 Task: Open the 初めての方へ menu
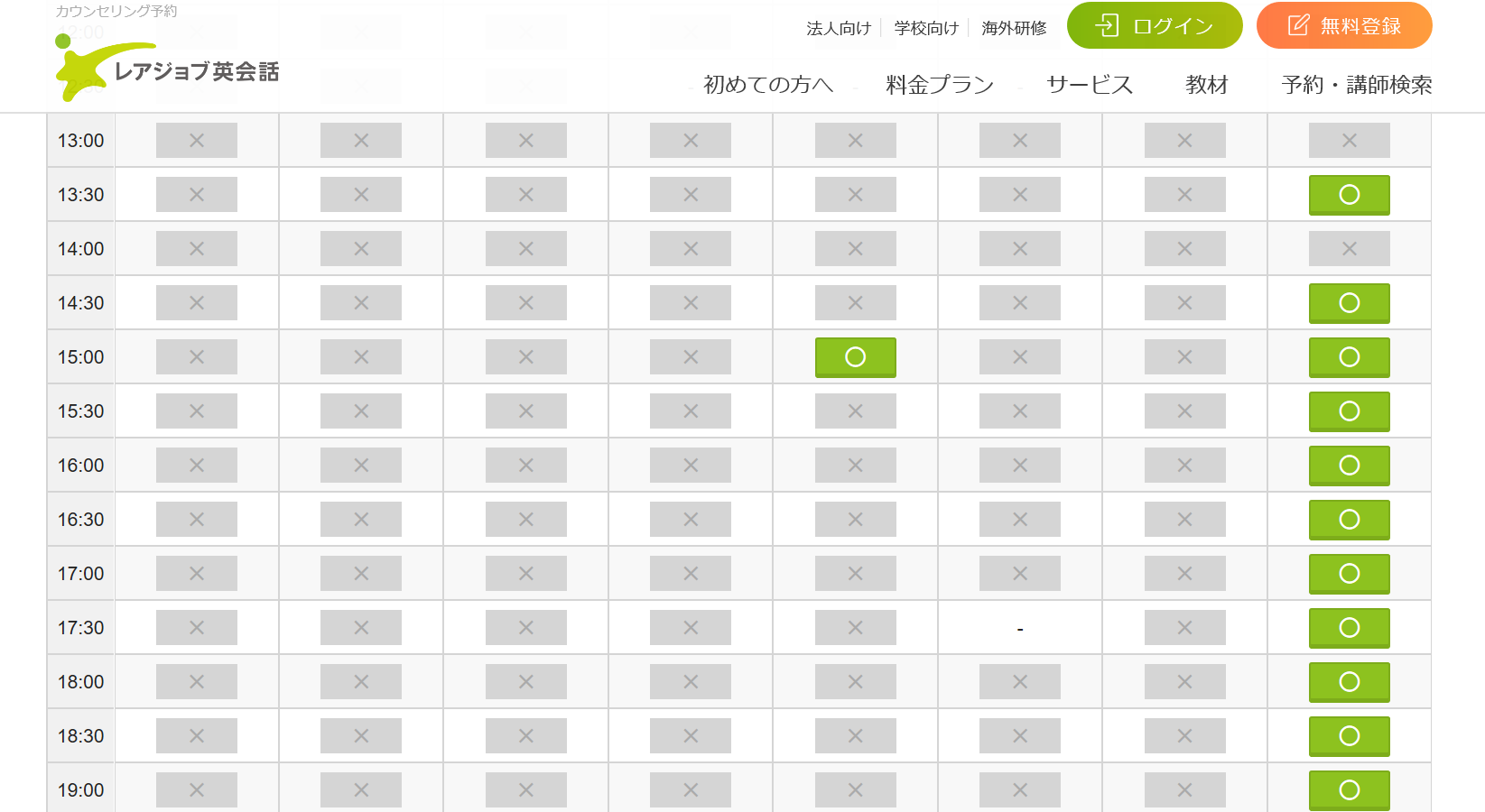pos(767,85)
